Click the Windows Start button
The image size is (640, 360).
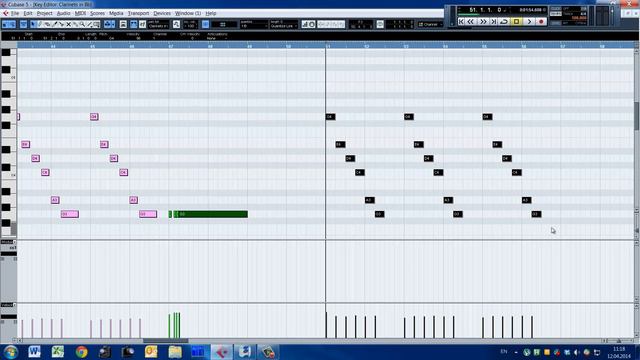[x=10, y=352]
